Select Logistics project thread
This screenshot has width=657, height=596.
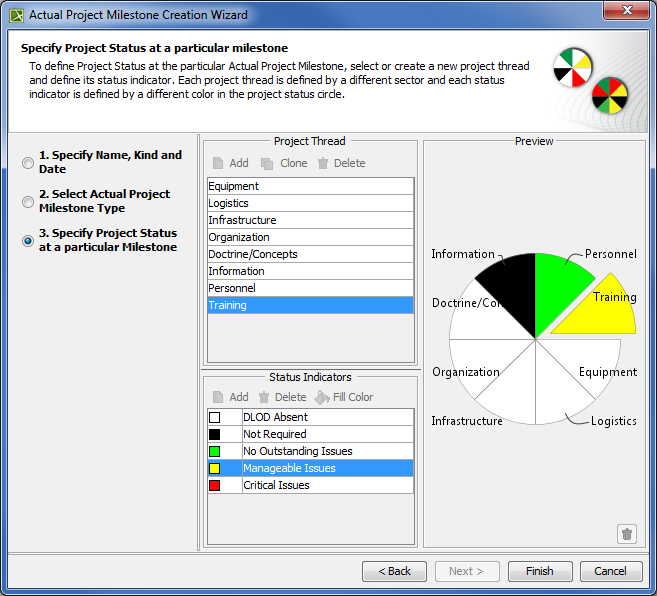(310, 203)
